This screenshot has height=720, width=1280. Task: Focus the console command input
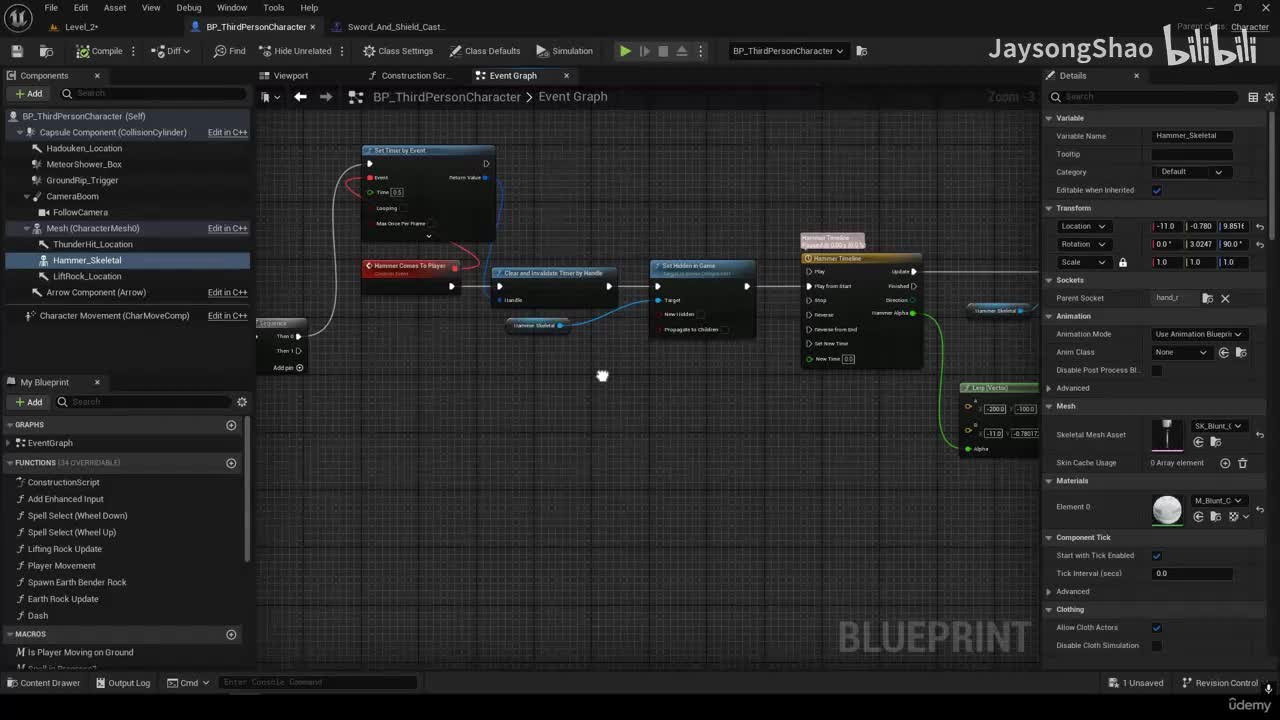pos(317,683)
